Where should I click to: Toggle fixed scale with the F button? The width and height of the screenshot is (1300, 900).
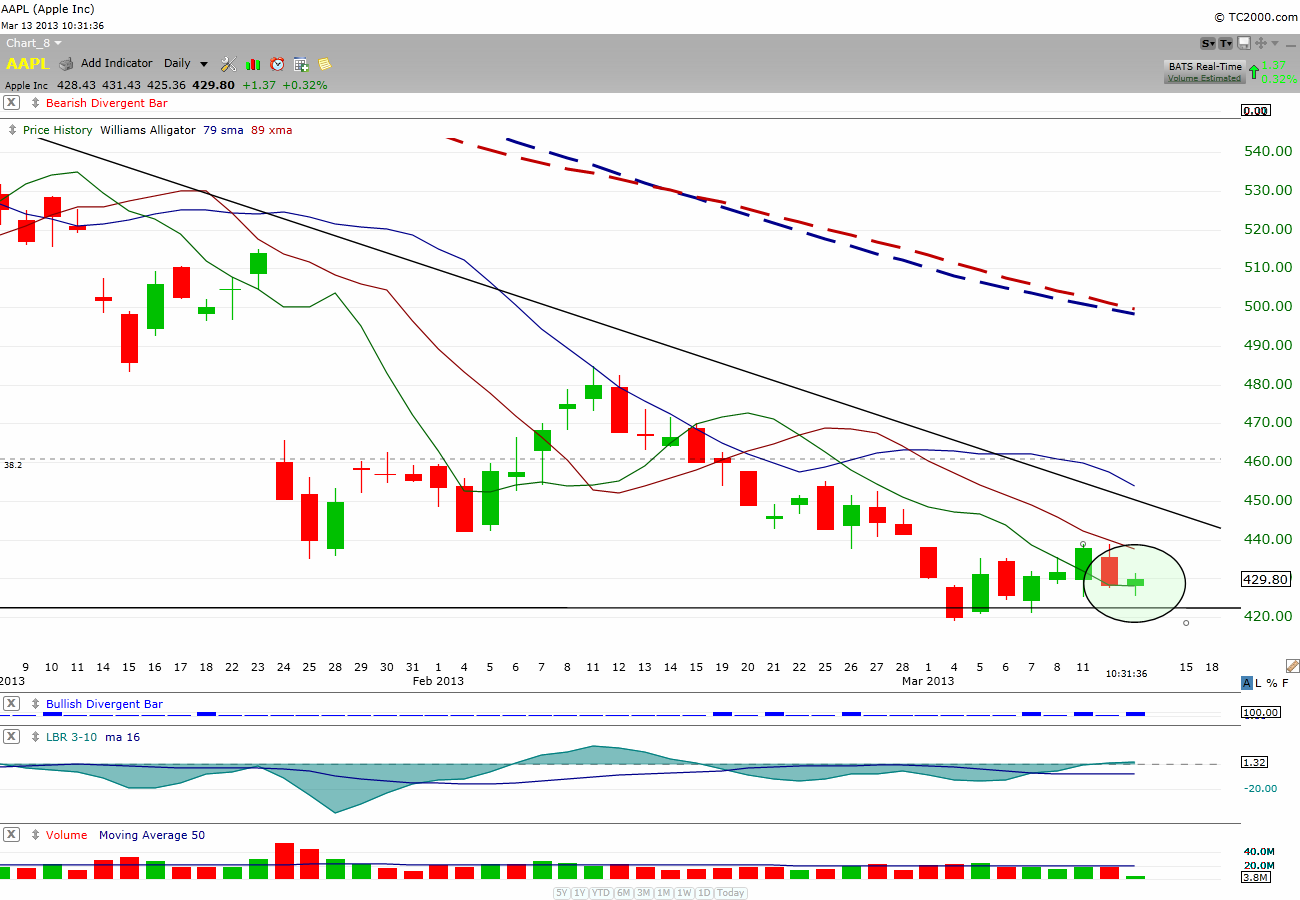coord(1286,683)
